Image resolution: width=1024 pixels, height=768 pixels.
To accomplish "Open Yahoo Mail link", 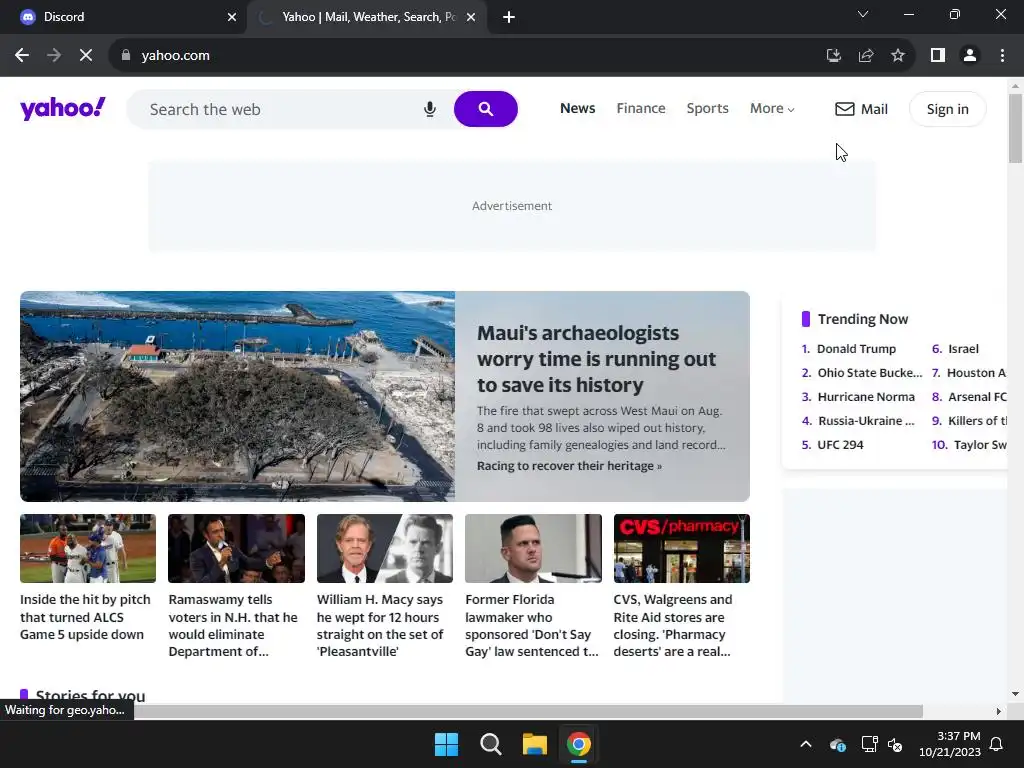I will pyautogui.click(x=861, y=109).
